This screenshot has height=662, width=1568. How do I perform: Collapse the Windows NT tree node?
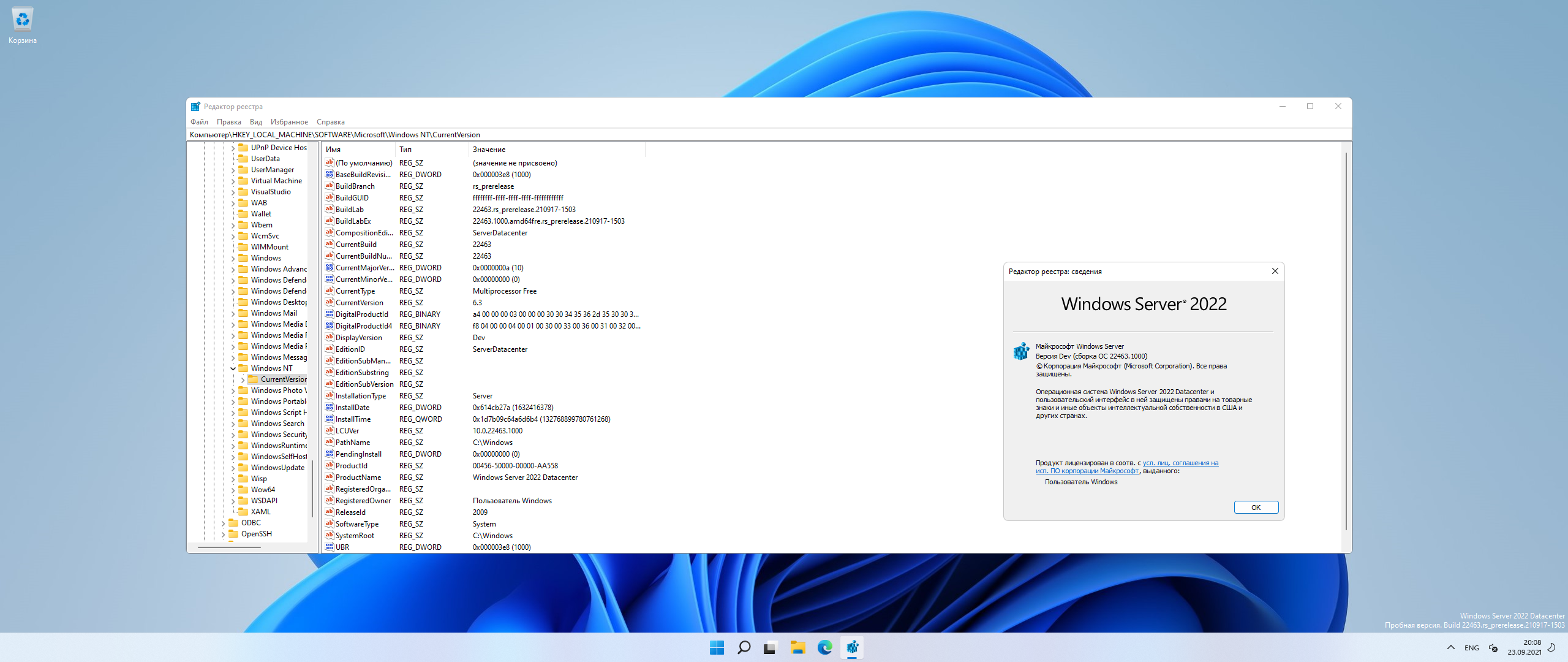(x=233, y=368)
